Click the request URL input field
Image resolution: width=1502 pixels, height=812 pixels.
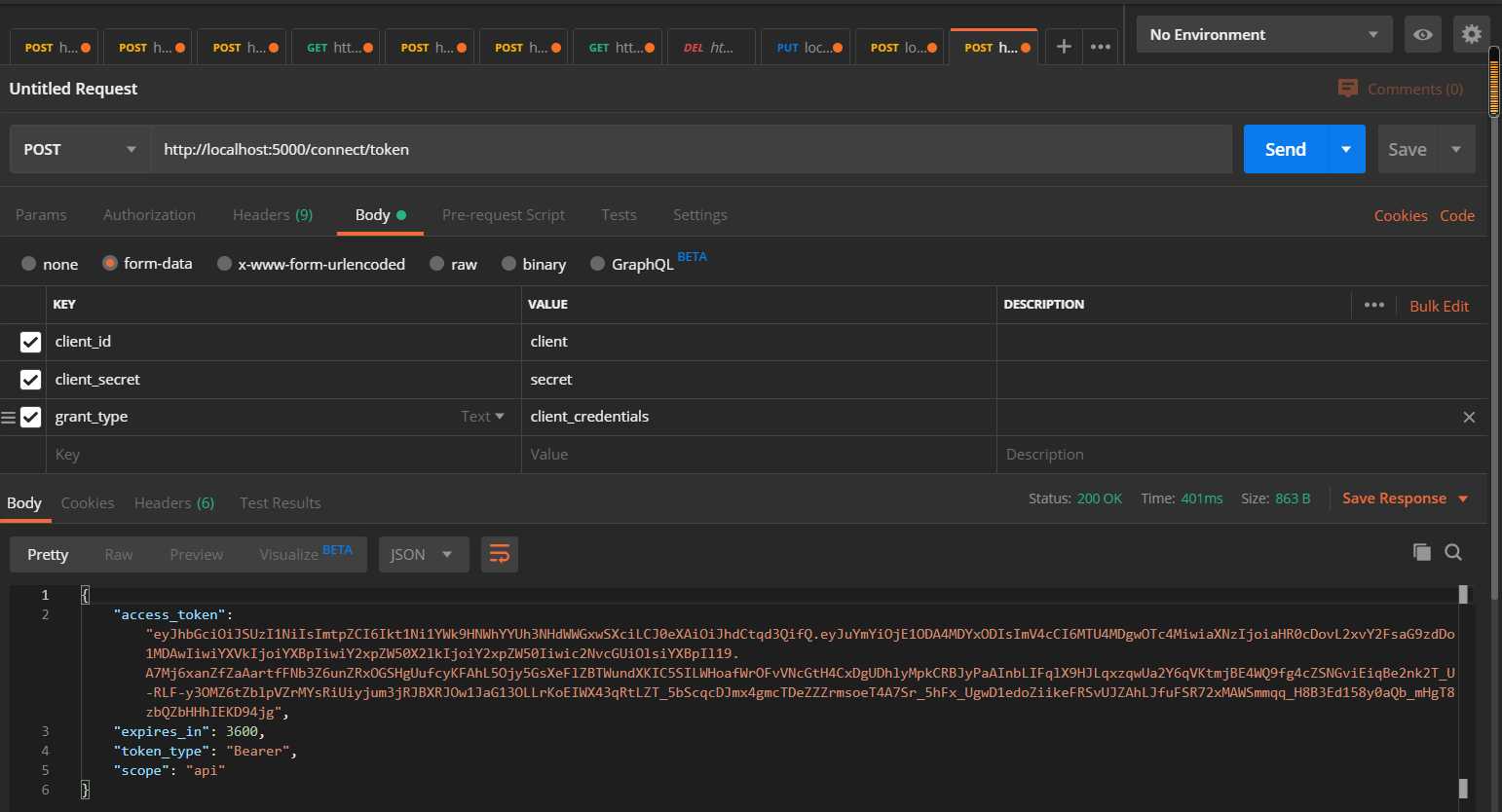pyautogui.click(x=691, y=149)
